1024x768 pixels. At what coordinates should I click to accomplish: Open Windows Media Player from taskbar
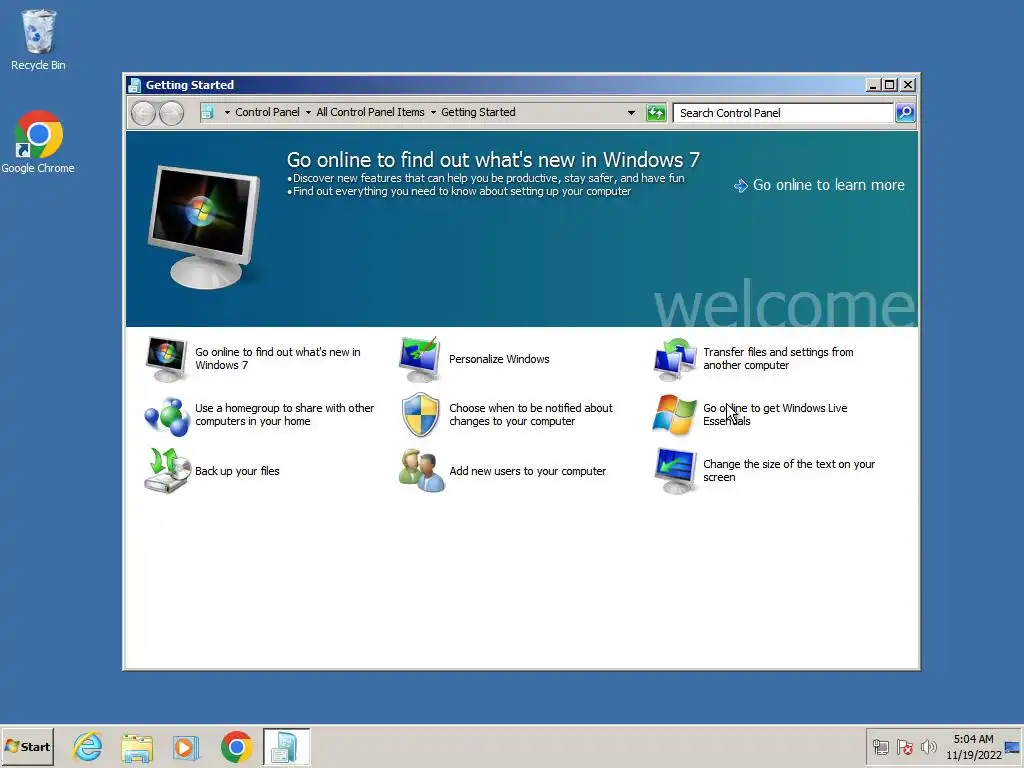[185, 747]
